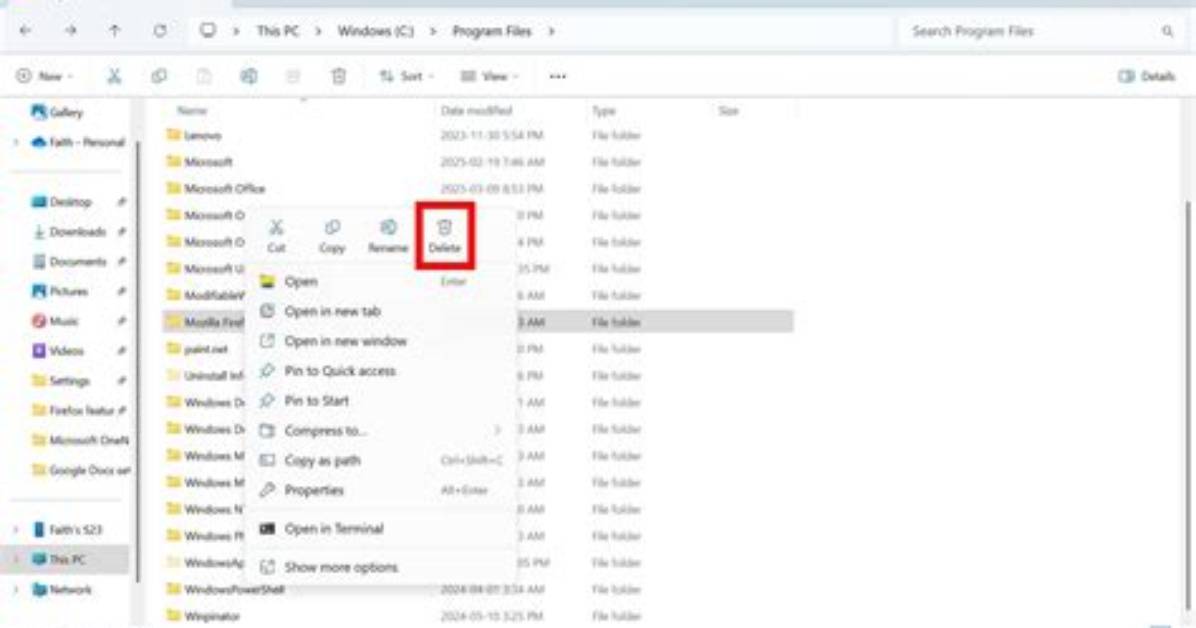1196x628 pixels.
Task: Choose Delete in the context menu
Action: [x=444, y=236]
